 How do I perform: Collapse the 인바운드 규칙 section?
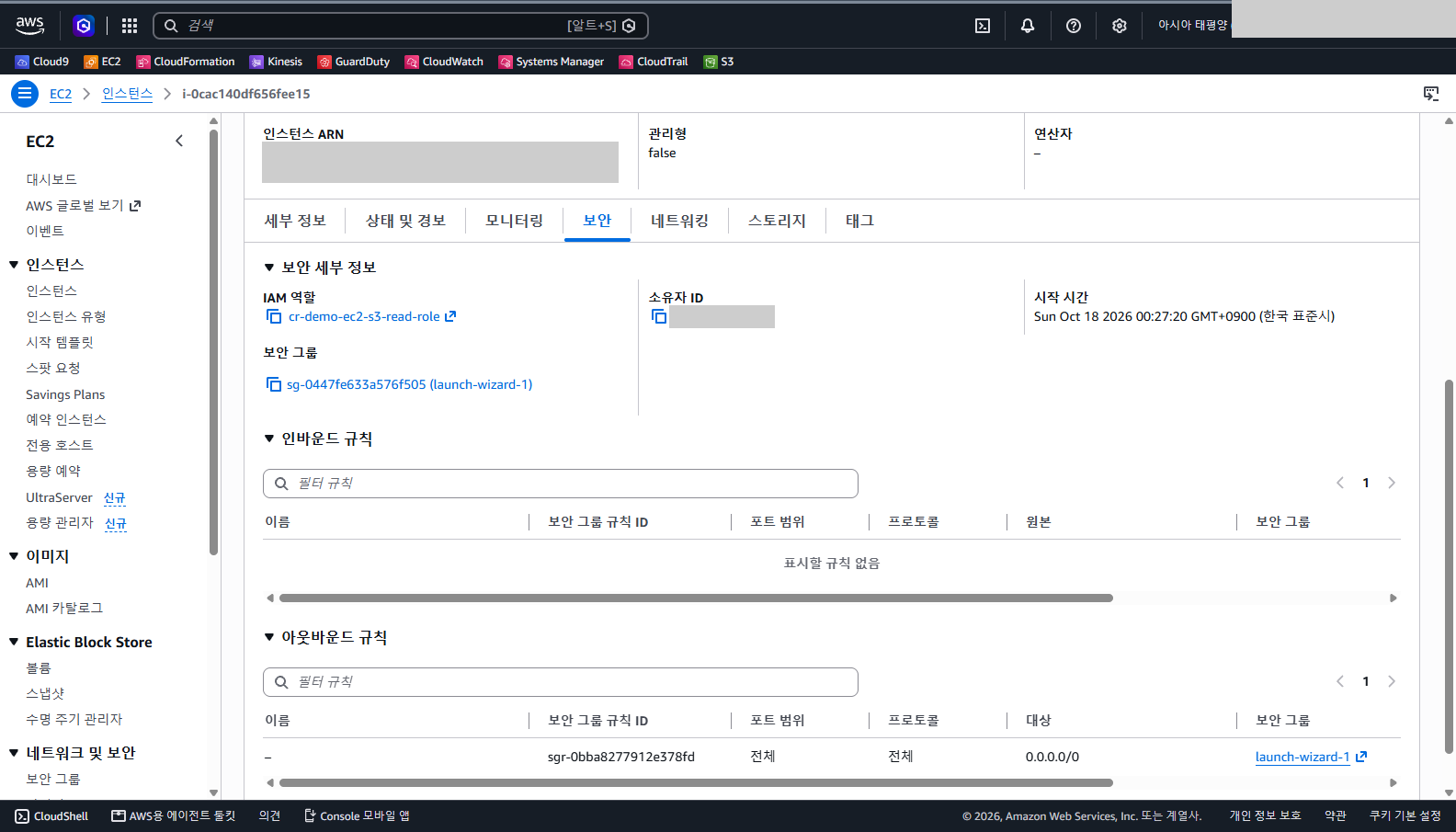(269, 439)
